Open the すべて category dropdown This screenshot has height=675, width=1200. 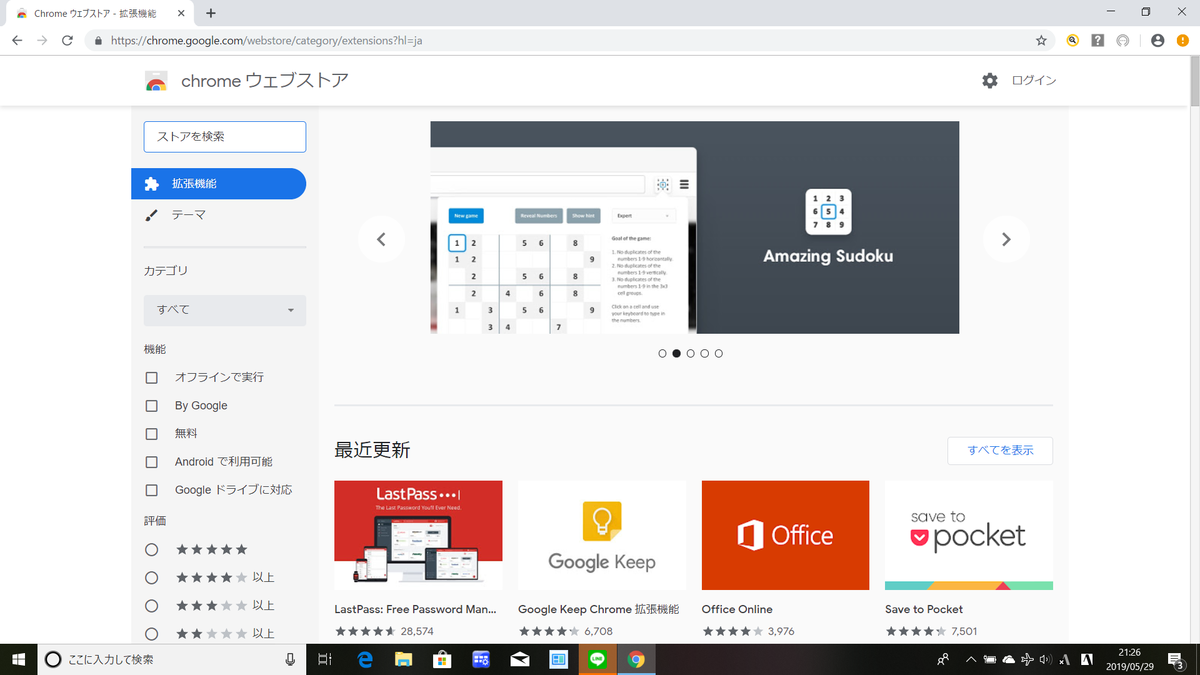[x=225, y=310]
